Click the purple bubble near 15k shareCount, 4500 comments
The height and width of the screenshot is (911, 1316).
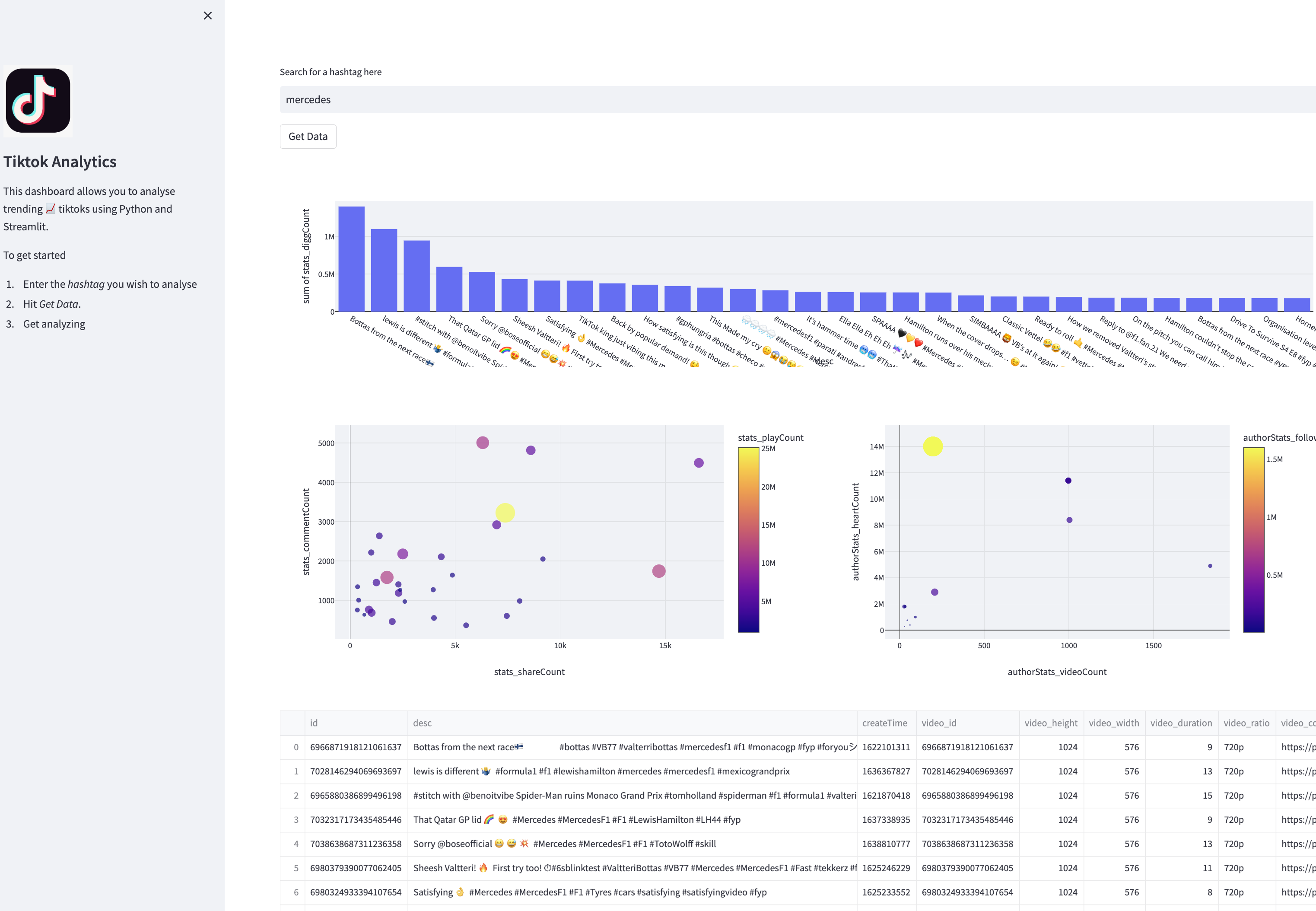point(699,463)
